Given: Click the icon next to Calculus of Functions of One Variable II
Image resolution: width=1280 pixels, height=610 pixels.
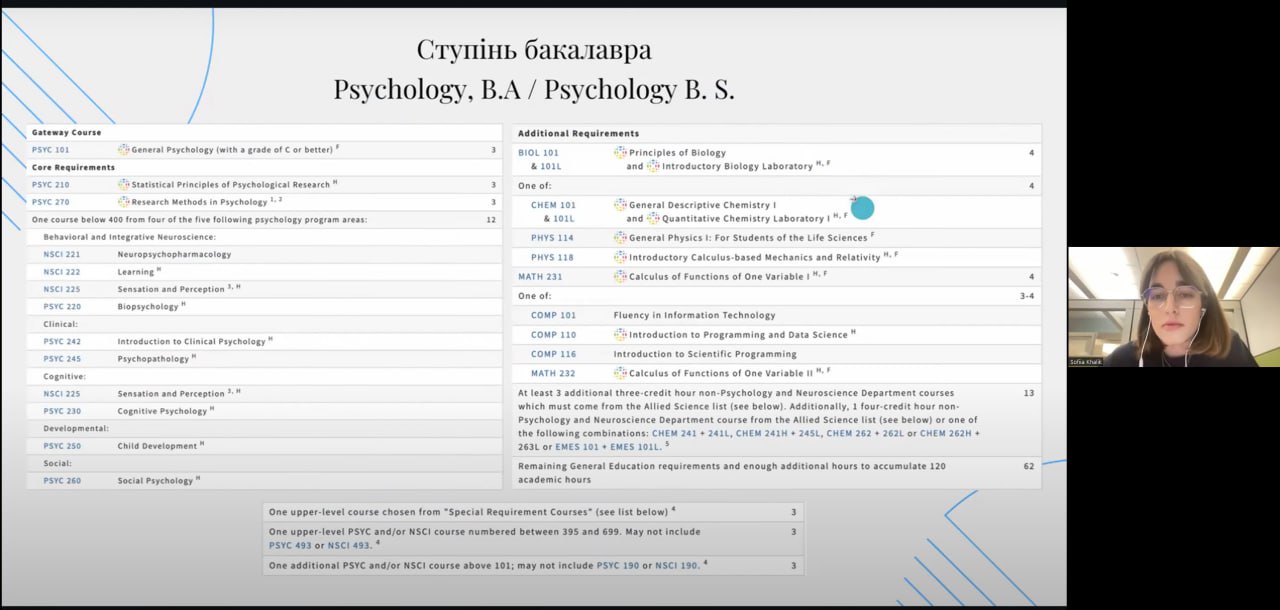Looking at the screenshot, I should 620,373.
